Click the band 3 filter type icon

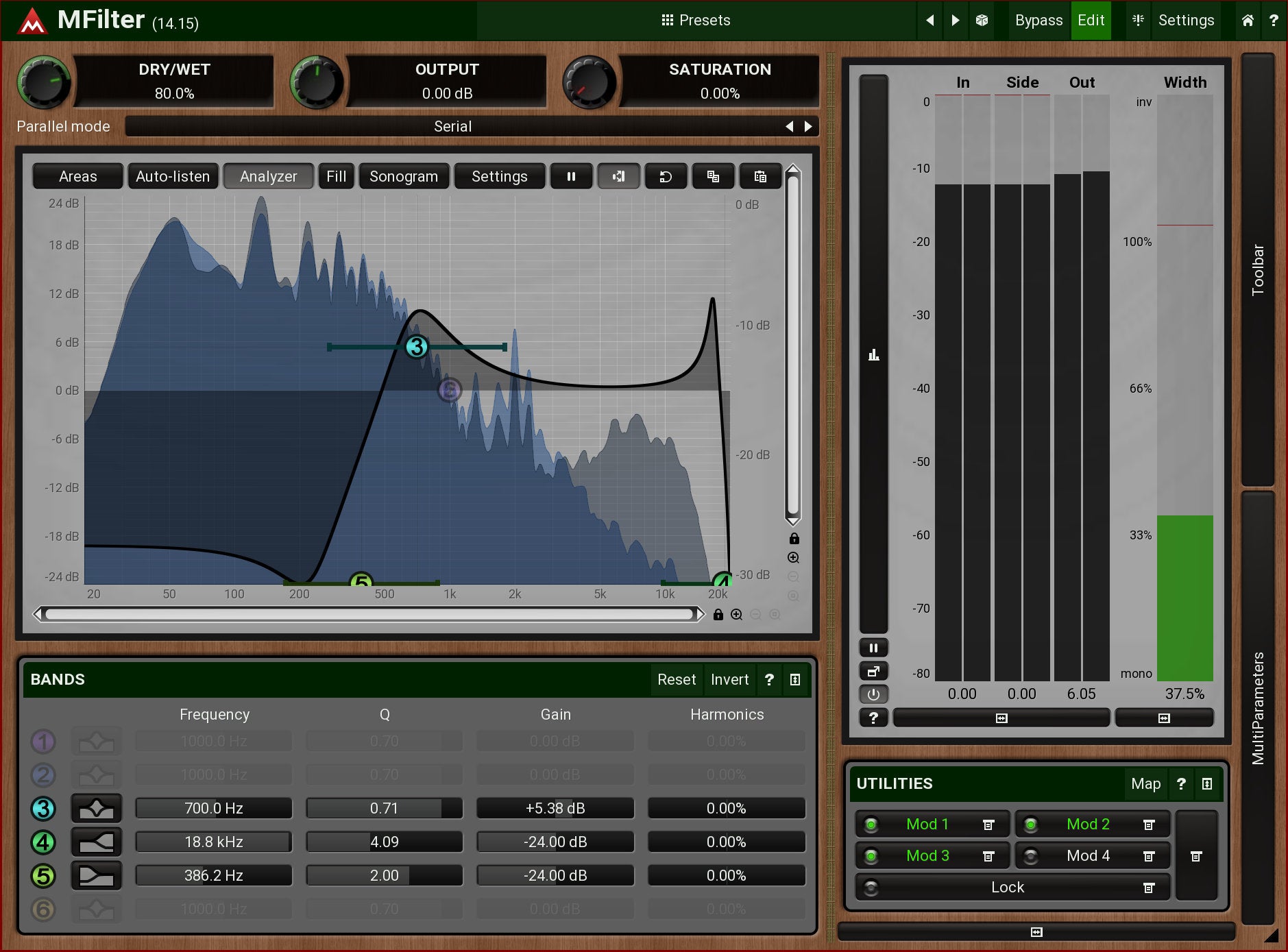click(97, 809)
